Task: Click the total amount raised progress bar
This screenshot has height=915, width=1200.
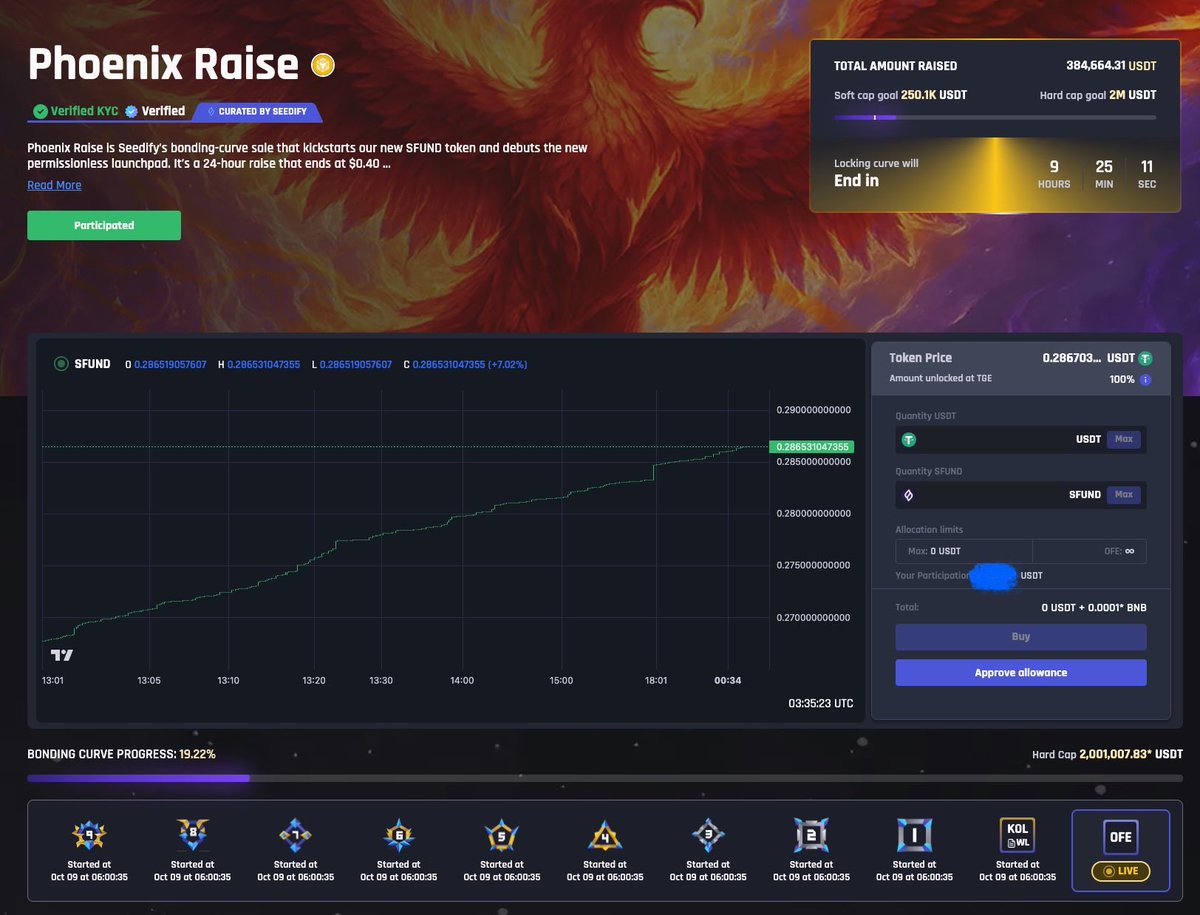Action: pyautogui.click(x=995, y=117)
